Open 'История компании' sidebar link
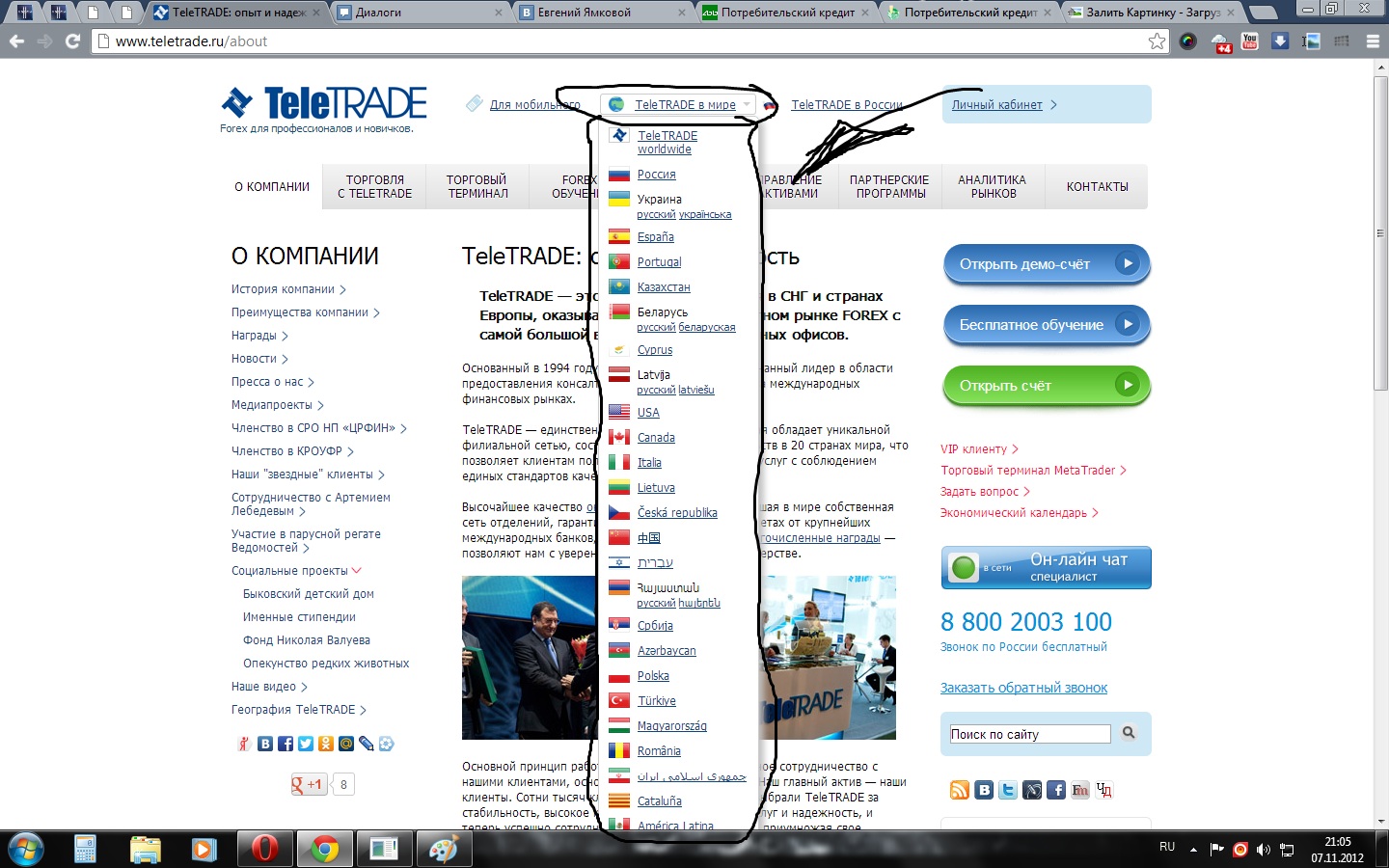The image size is (1389, 868). click(283, 289)
